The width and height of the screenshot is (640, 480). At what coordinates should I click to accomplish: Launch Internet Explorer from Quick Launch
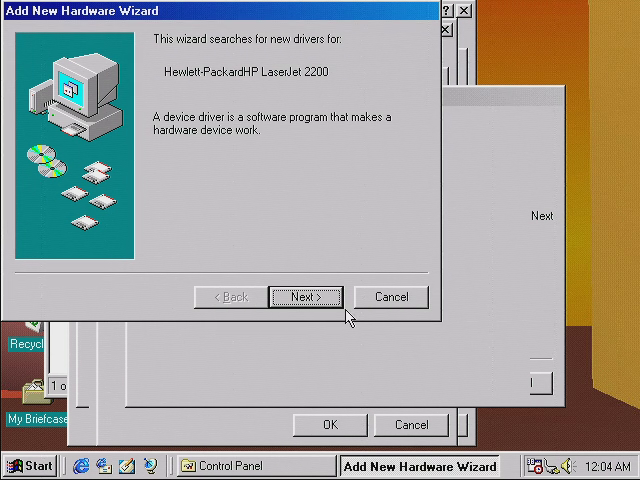pyautogui.click(x=81, y=466)
